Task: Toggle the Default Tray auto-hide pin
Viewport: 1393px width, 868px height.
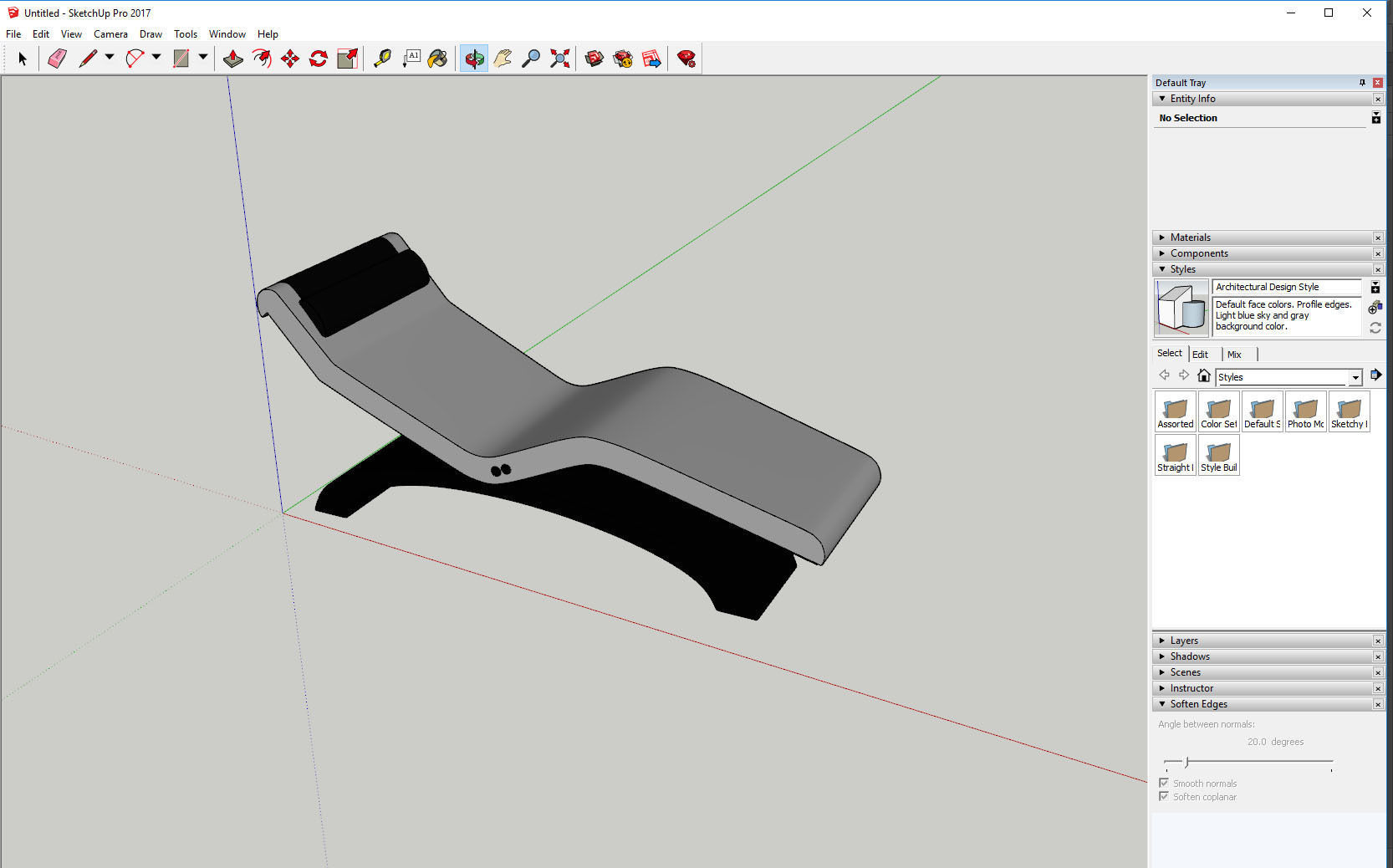Action: [x=1362, y=83]
